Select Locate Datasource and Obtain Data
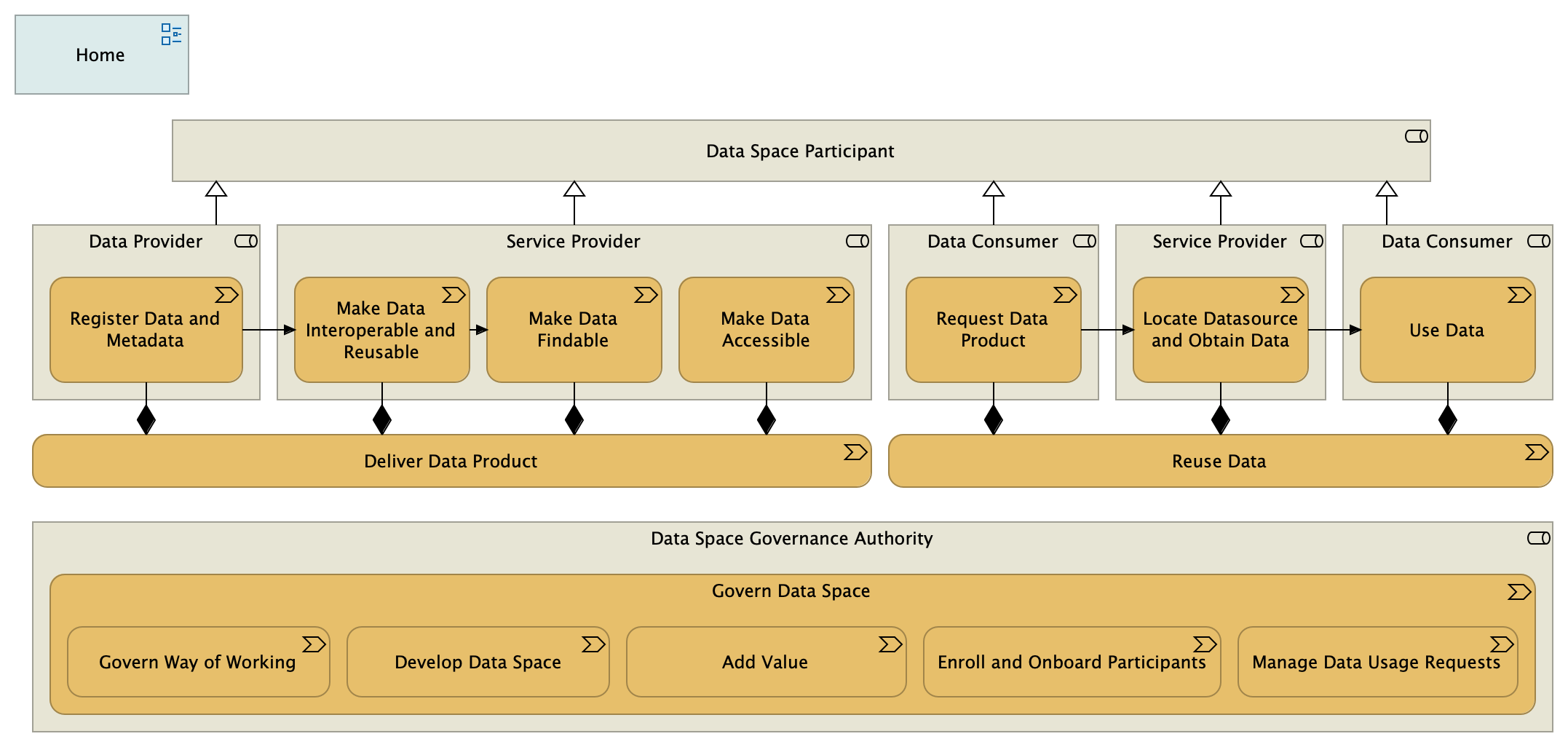1568x747 pixels. tap(1220, 330)
